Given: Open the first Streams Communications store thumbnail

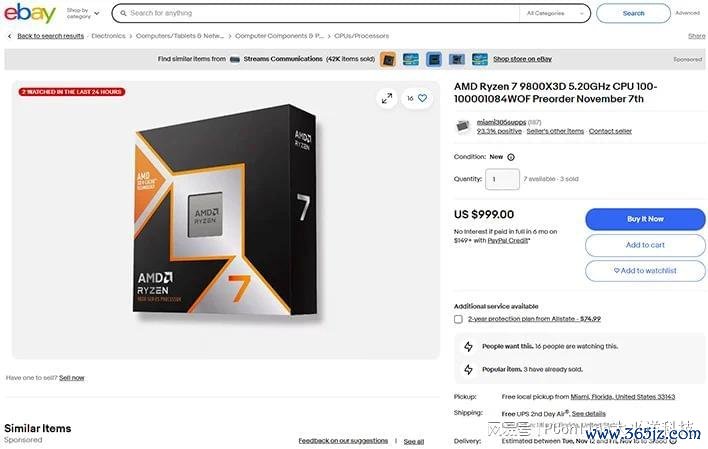Looking at the screenshot, I should coord(387,59).
